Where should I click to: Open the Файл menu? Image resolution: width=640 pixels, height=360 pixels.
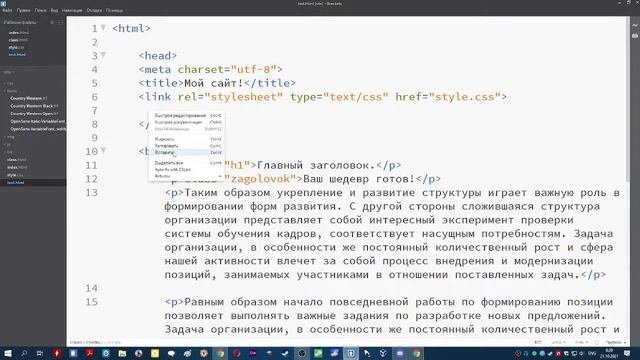7,10
